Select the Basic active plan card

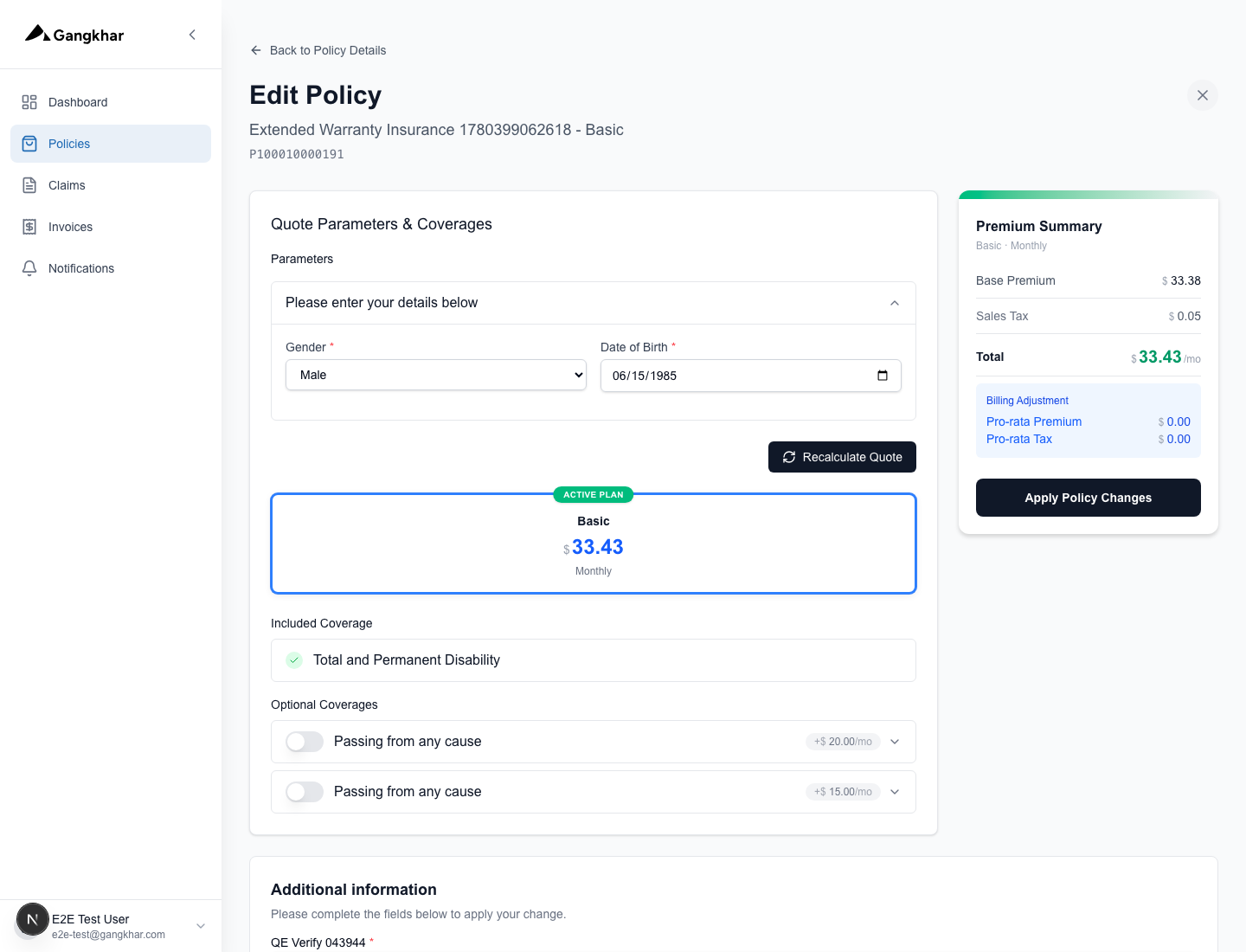pos(594,544)
